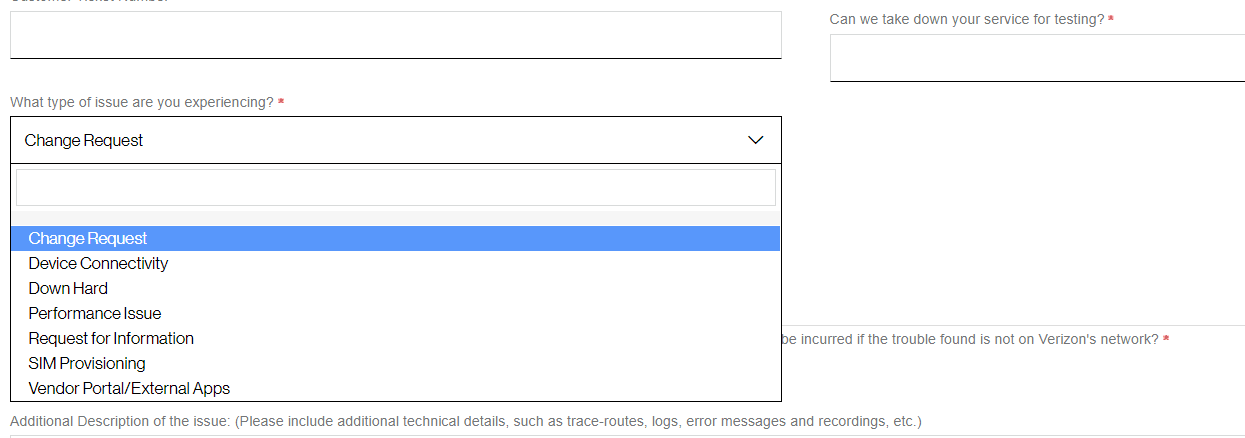The height and width of the screenshot is (438, 1245).
Task: Click the 'Additional Description of the issue' label
Action: click(x=465, y=421)
